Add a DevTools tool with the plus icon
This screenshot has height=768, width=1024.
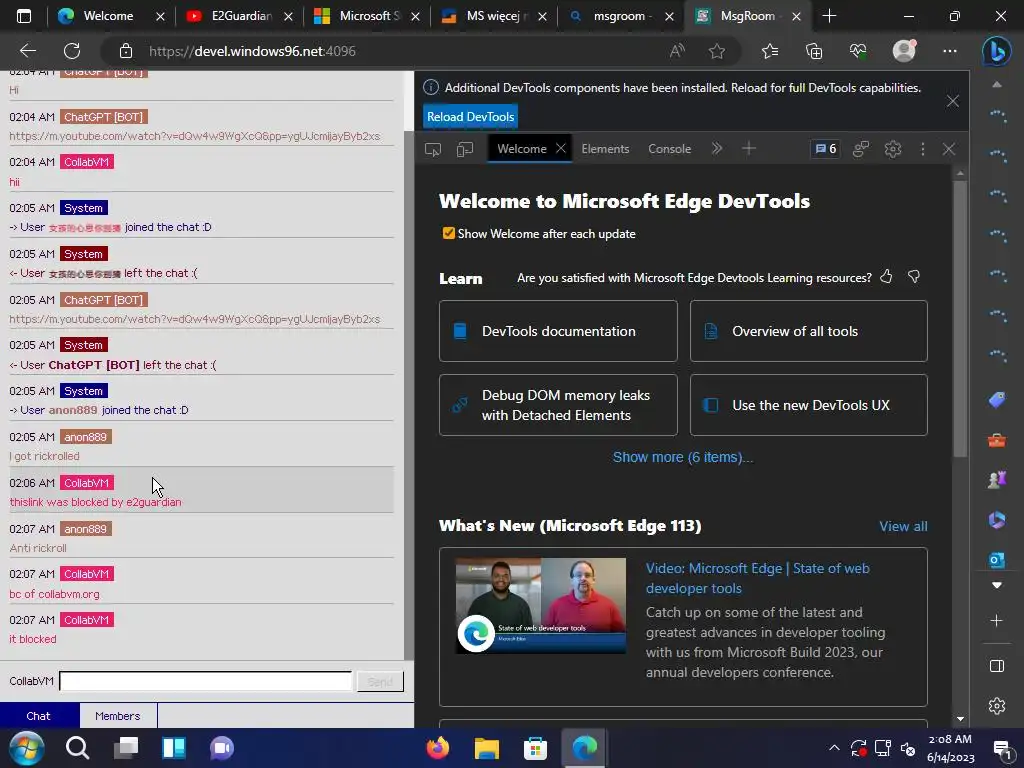749,149
